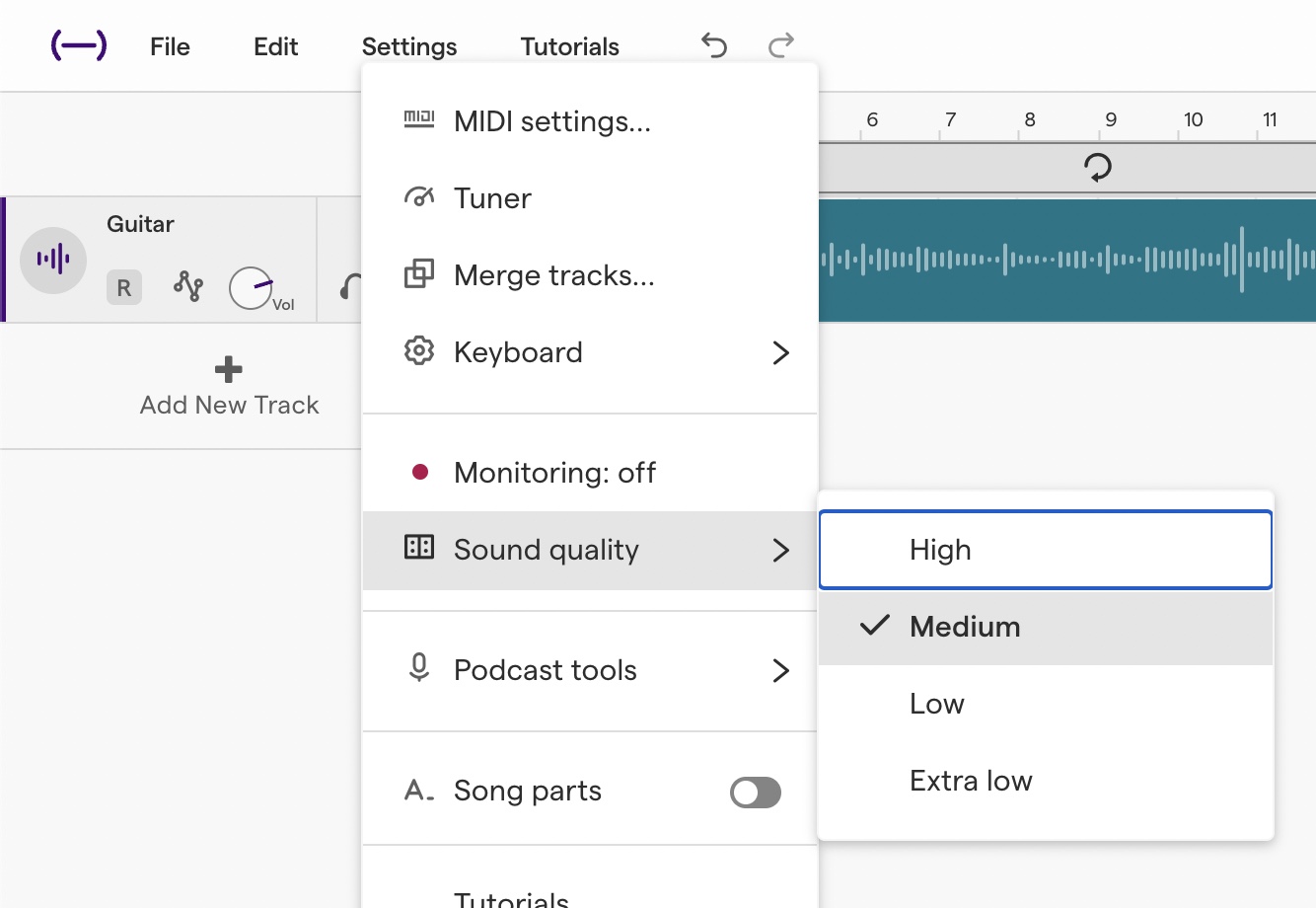Screen dimensions: 1316x908
Task: Click the loop marker on the timeline ruler
Action: [x=1098, y=167]
